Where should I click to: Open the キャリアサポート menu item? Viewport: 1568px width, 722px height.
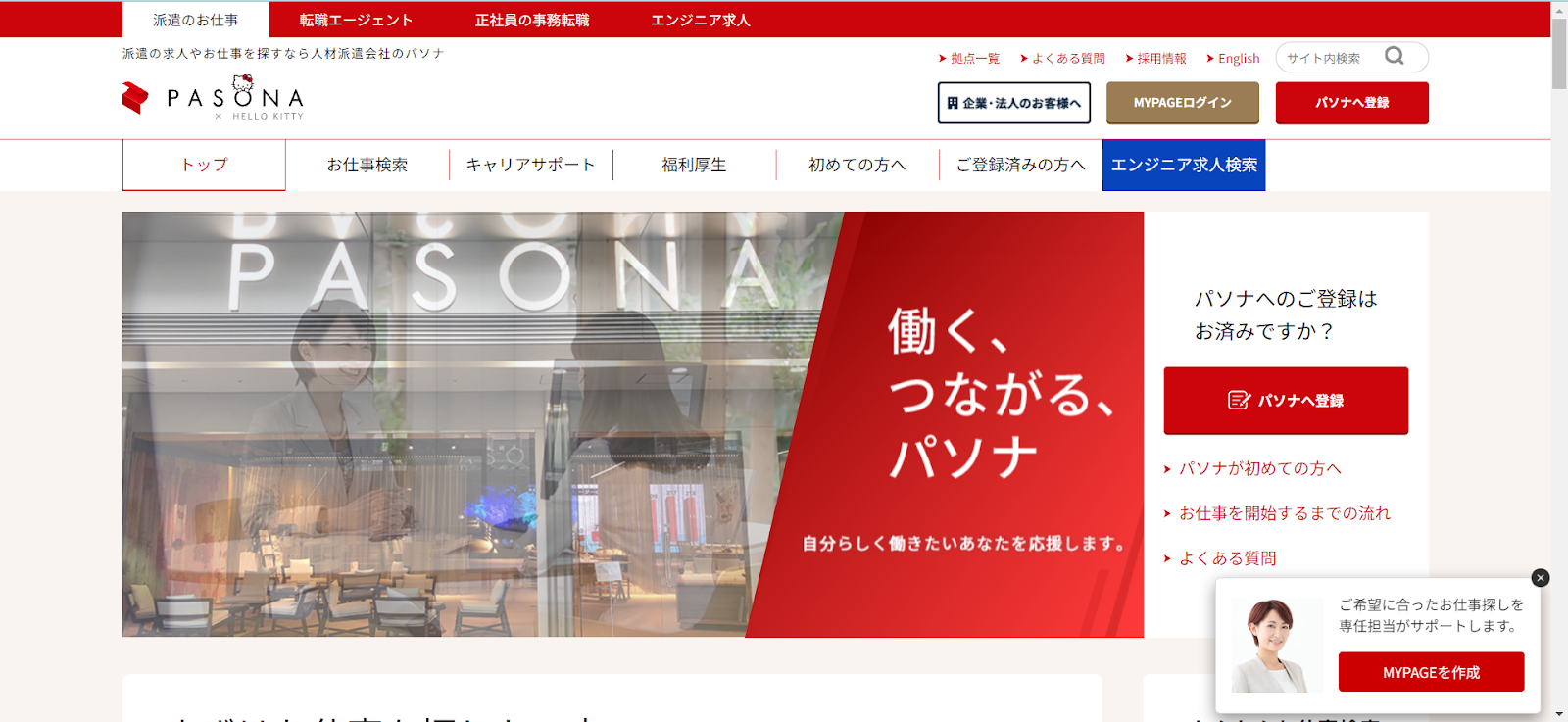click(531, 165)
